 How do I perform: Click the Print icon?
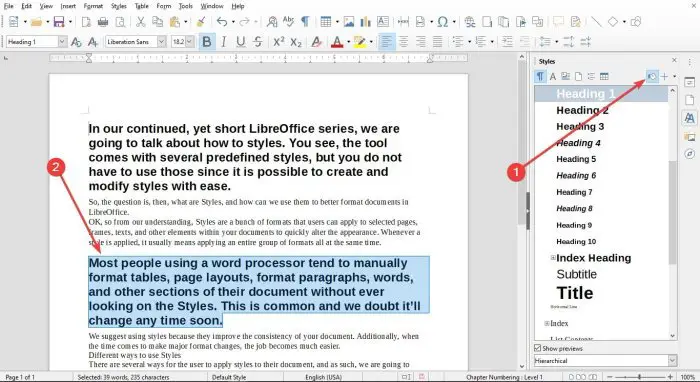click(x=103, y=21)
